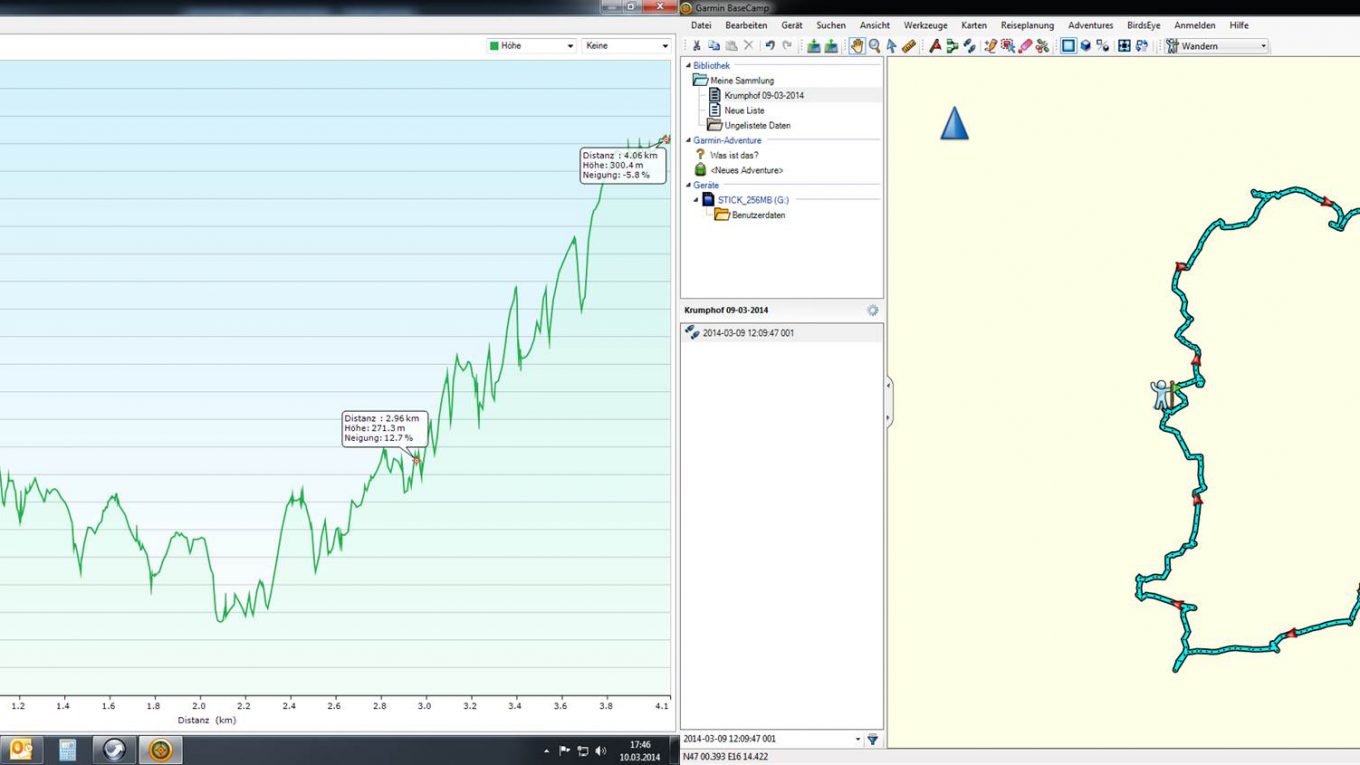This screenshot has width=1360, height=765.
Task: Select the New Track footprints tool
Action: [x=969, y=46]
